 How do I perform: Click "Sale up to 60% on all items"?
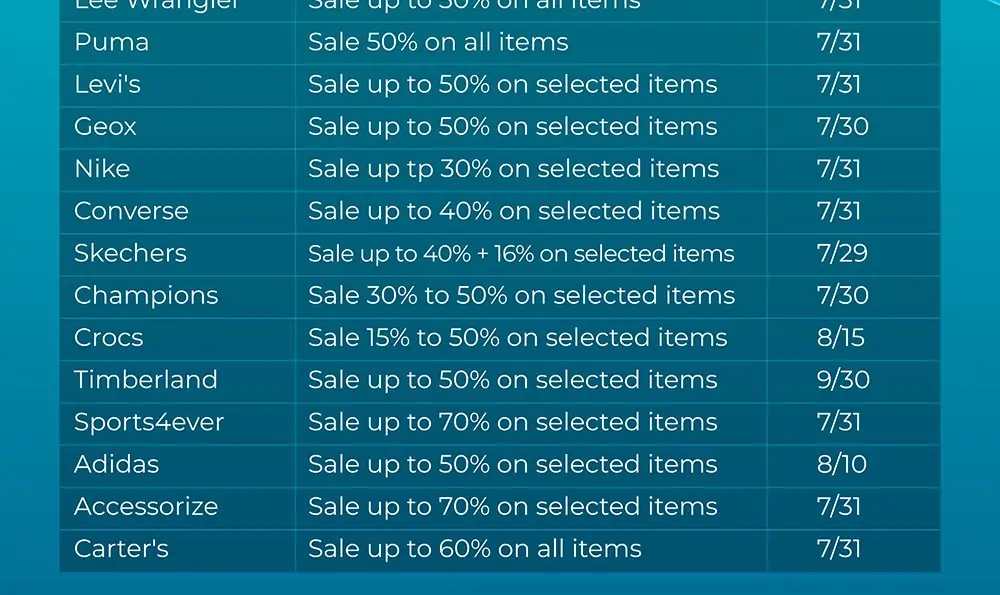(x=474, y=548)
